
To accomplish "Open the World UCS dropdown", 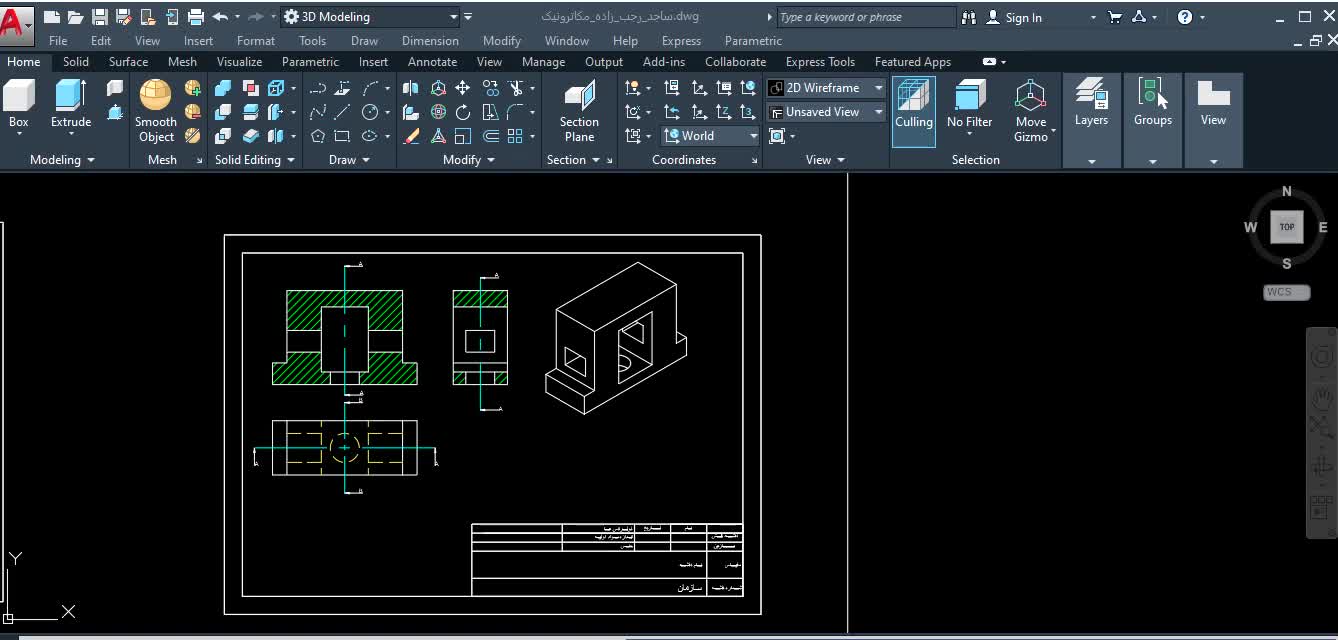I will pos(710,136).
